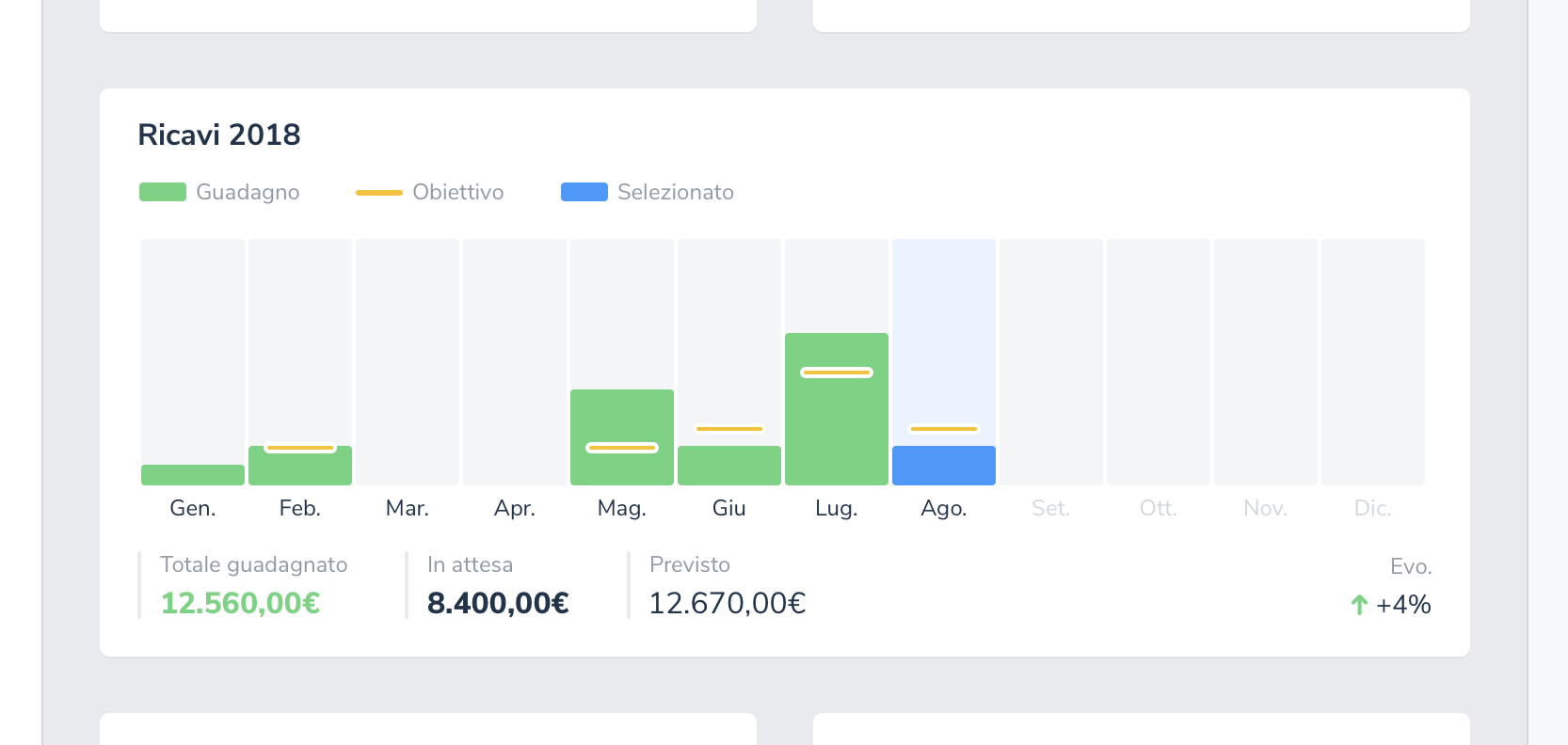Click the small green January bar
This screenshot has height=745, width=1568.
click(x=192, y=475)
